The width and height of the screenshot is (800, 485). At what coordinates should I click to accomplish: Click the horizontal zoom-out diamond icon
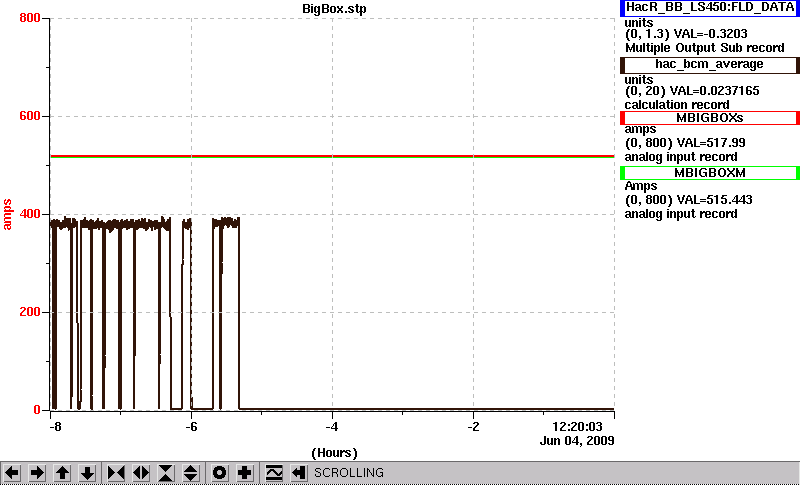141,473
